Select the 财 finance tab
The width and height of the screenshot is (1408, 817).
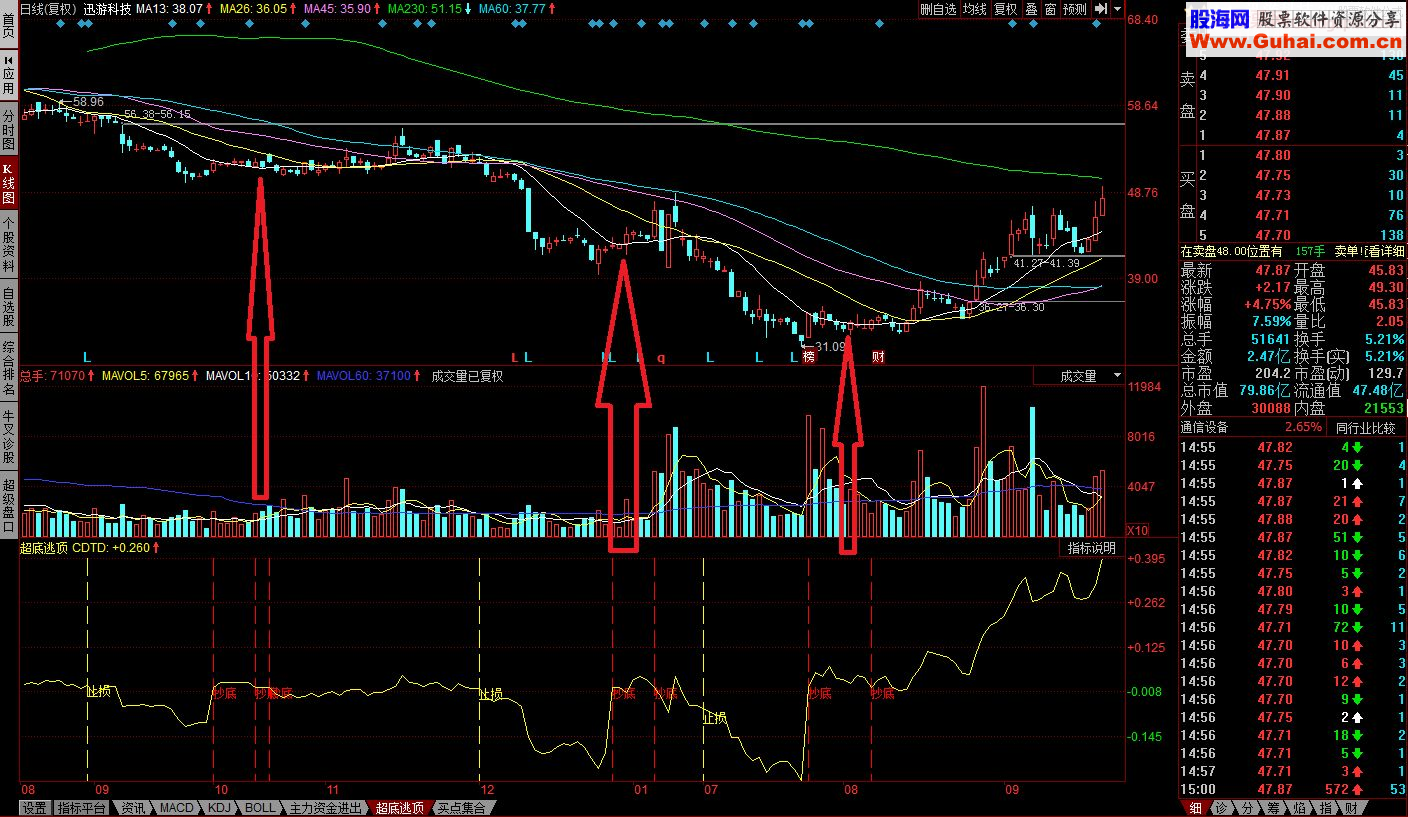(x=1352, y=808)
